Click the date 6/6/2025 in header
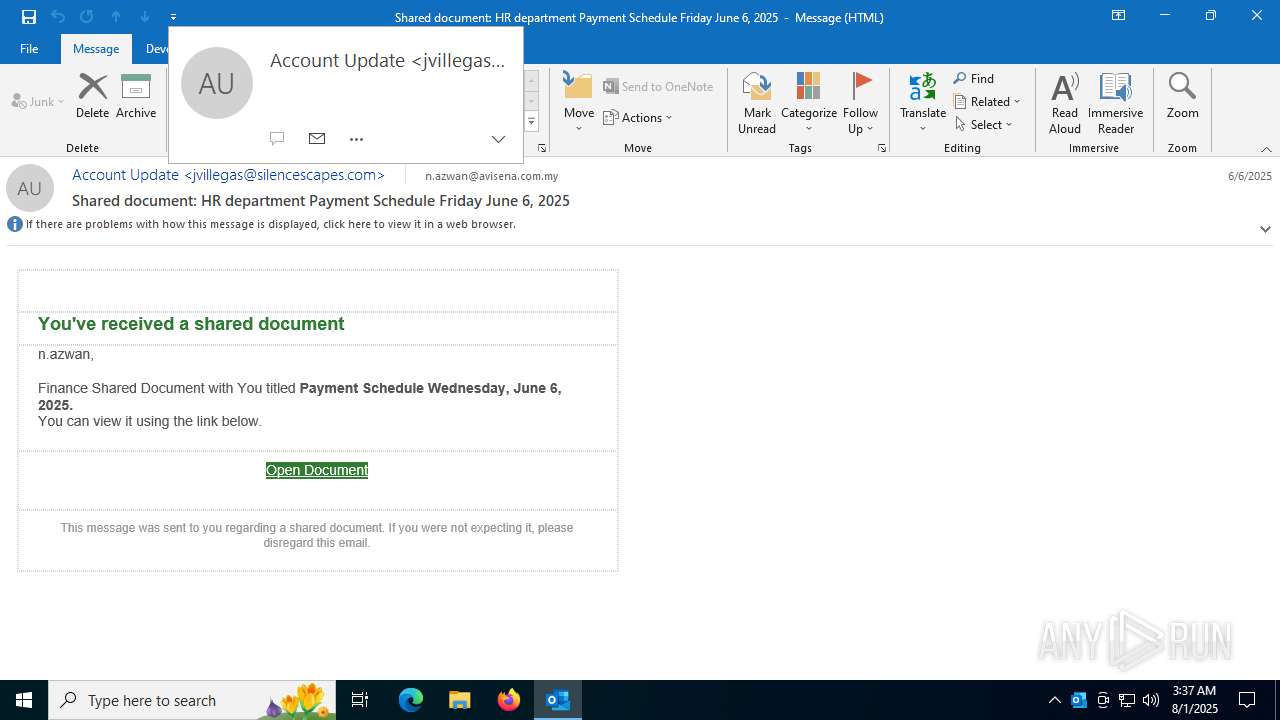 click(x=1249, y=176)
